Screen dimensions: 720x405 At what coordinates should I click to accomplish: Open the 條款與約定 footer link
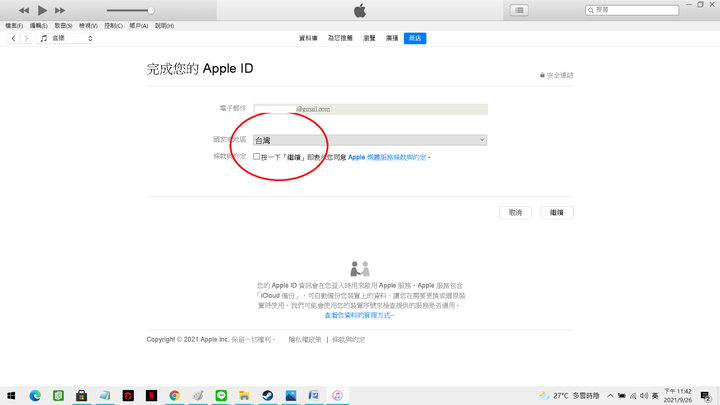click(x=349, y=340)
